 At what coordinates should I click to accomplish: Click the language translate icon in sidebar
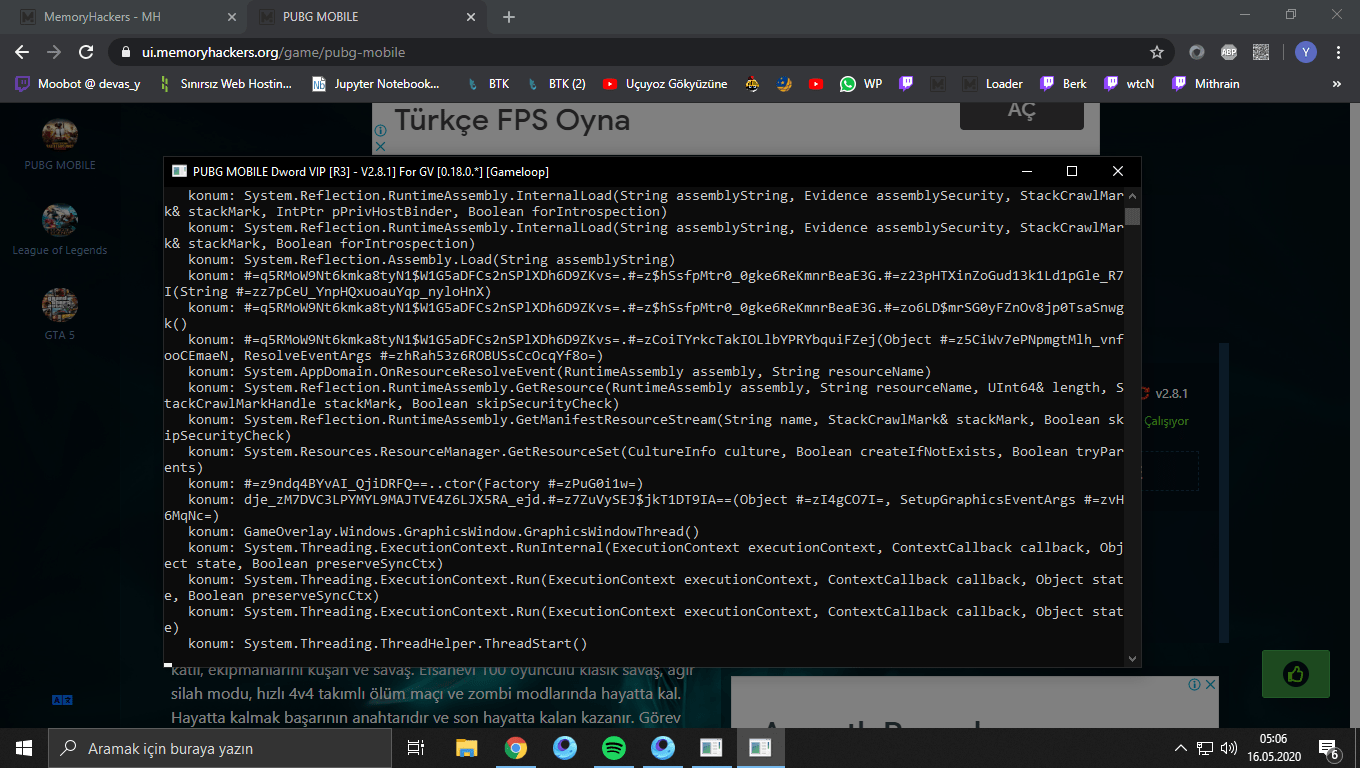61,700
